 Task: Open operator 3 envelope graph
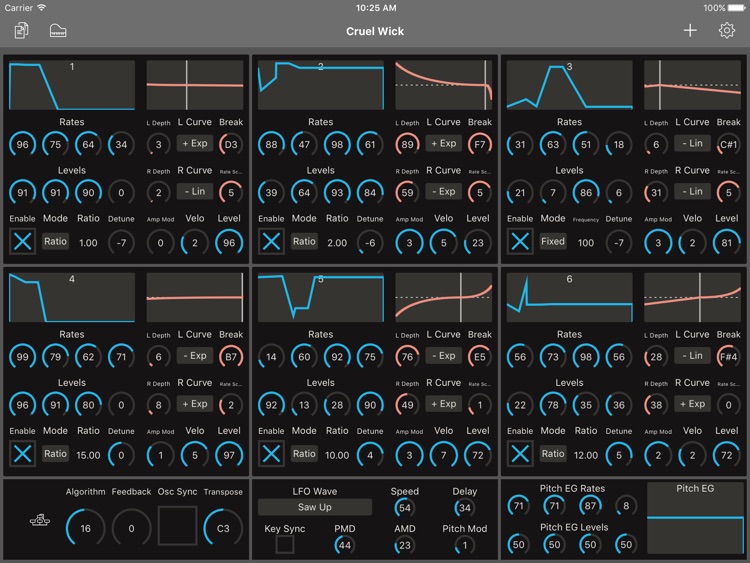tap(569, 85)
